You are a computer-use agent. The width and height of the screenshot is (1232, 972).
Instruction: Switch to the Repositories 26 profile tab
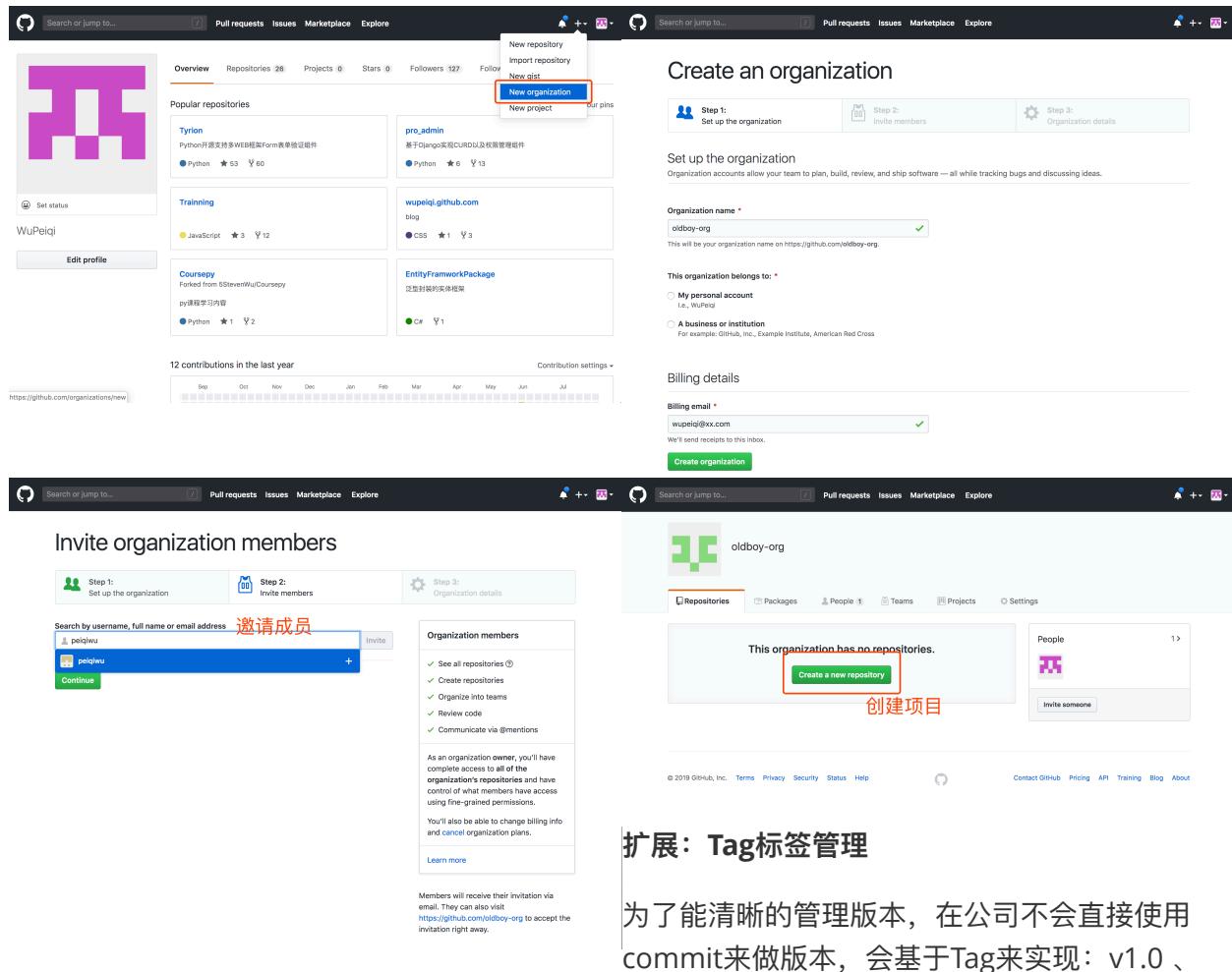[256, 69]
